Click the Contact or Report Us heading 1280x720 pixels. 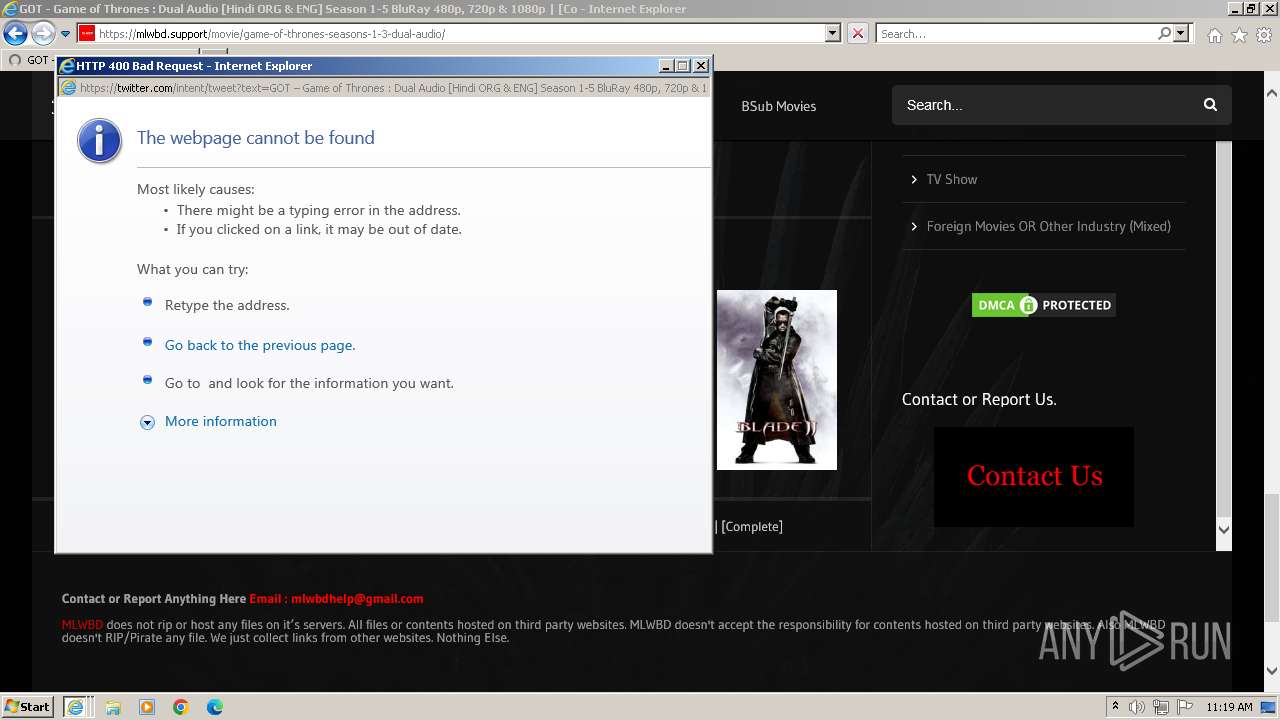point(979,399)
